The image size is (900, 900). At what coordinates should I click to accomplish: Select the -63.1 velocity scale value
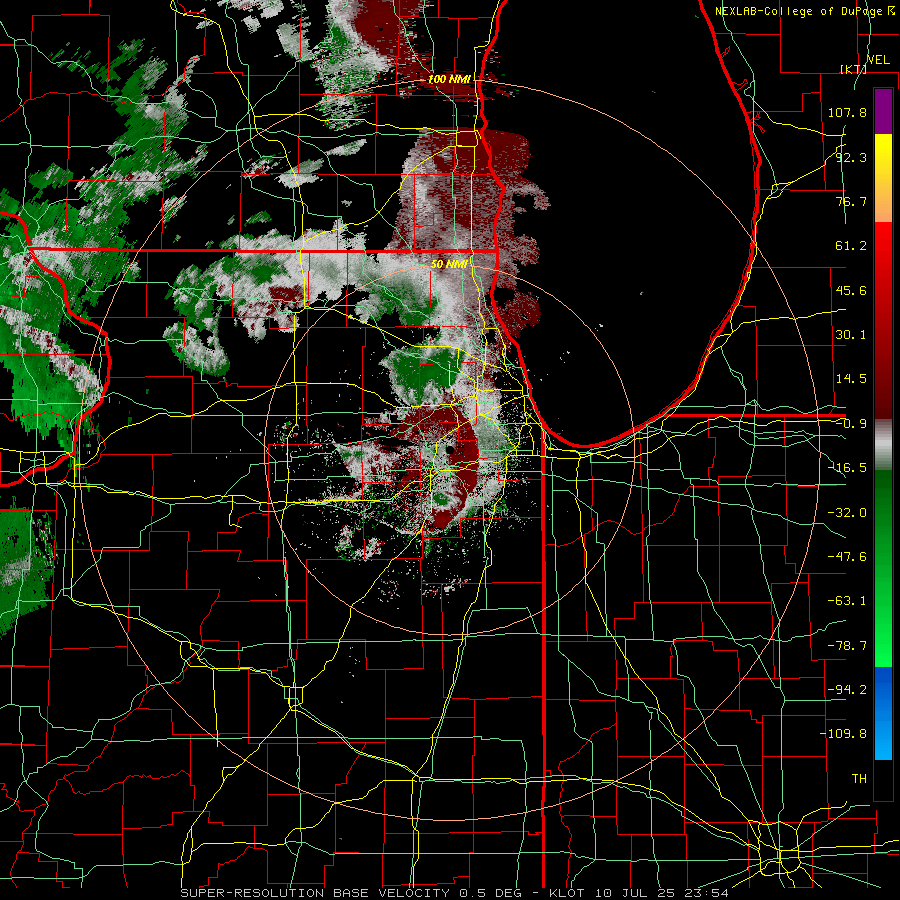coord(847,601)
